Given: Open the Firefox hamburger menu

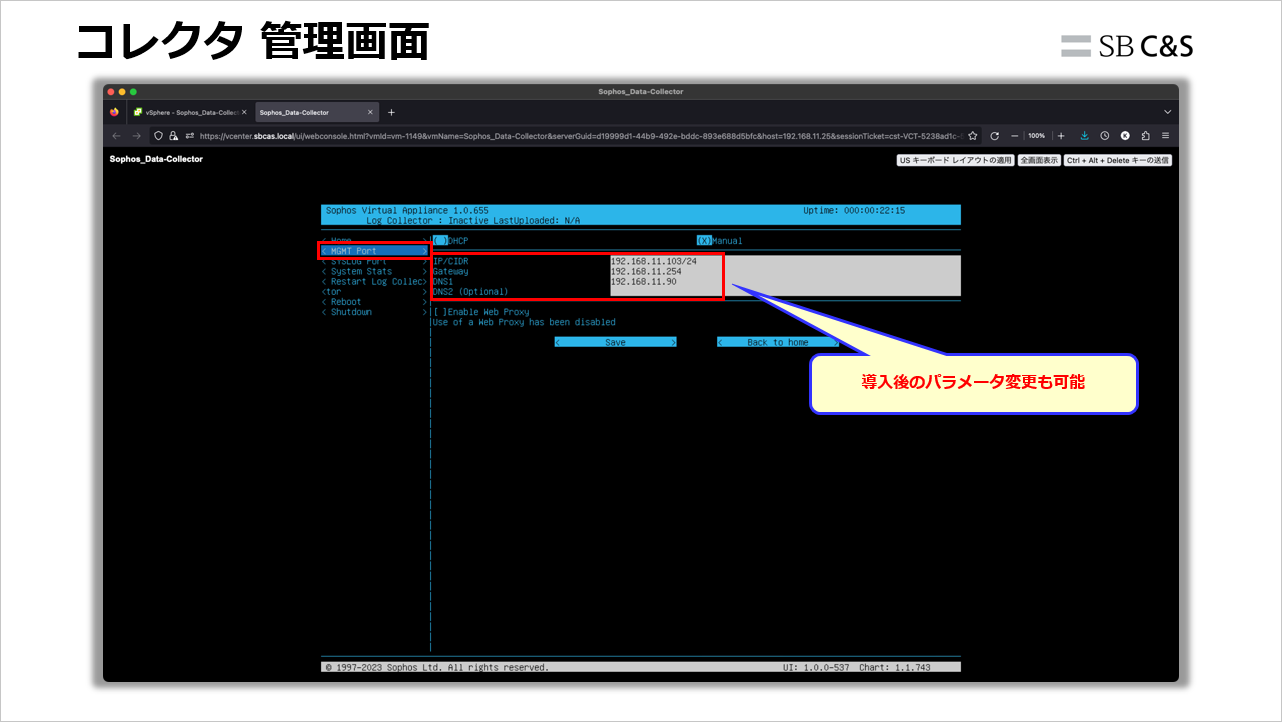Looking at the screenshot, I should 1165,136.
